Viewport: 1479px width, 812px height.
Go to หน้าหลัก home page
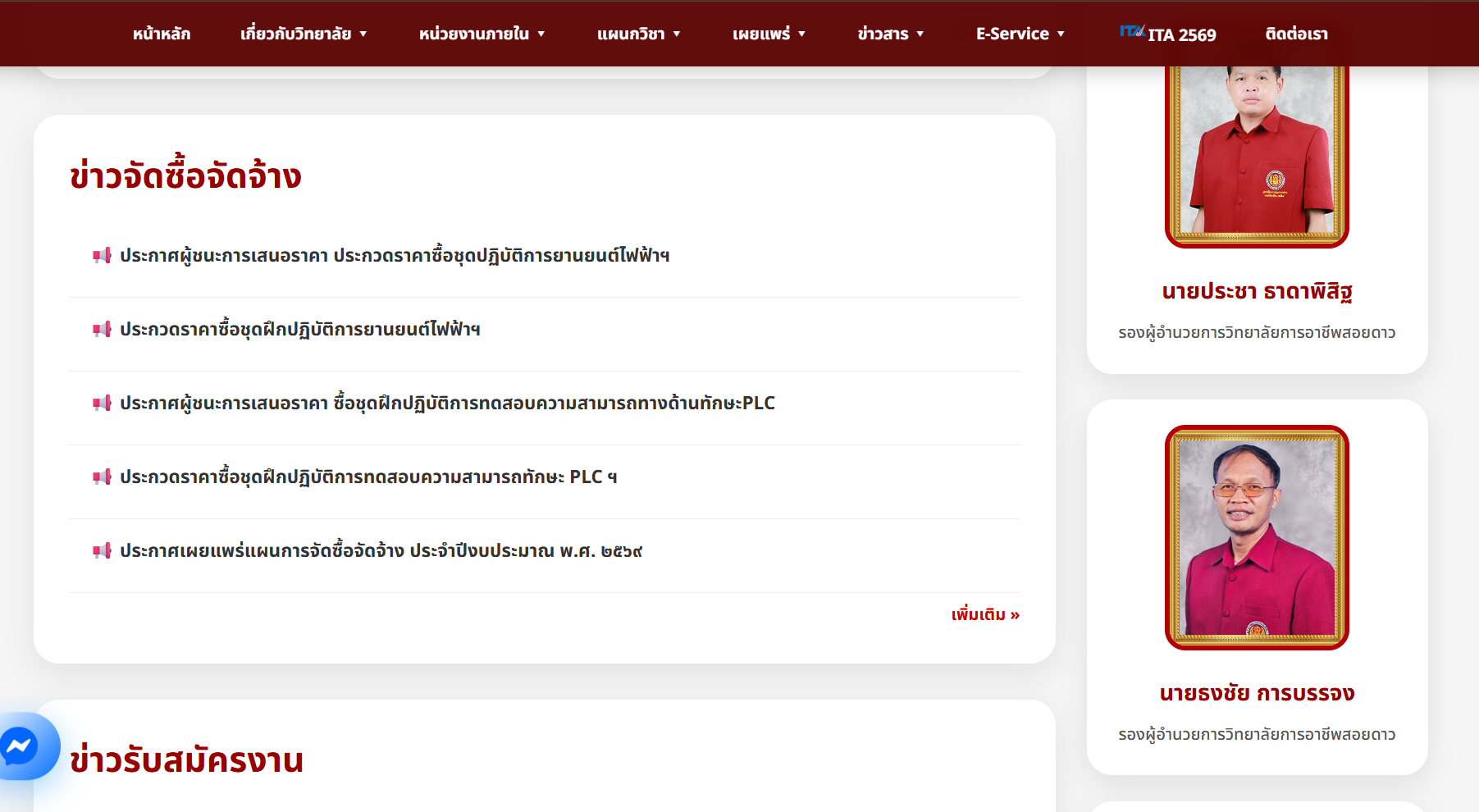coord(162,34)
